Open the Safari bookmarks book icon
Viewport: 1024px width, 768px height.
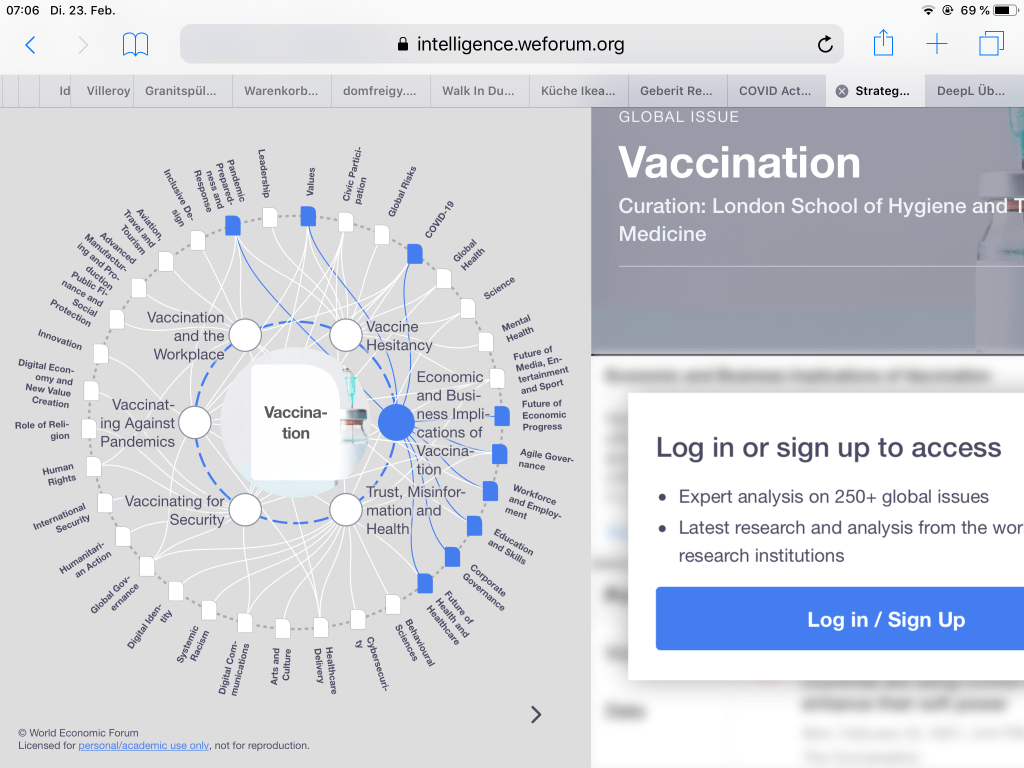[x=135, y=45]
